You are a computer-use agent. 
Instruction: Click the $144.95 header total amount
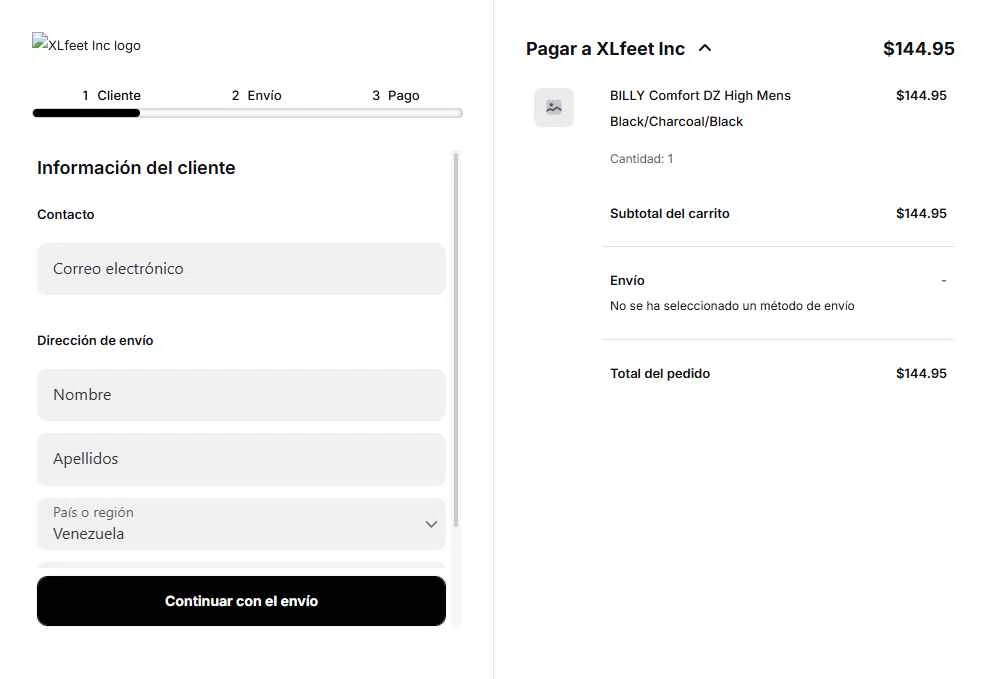click(918, 48)
